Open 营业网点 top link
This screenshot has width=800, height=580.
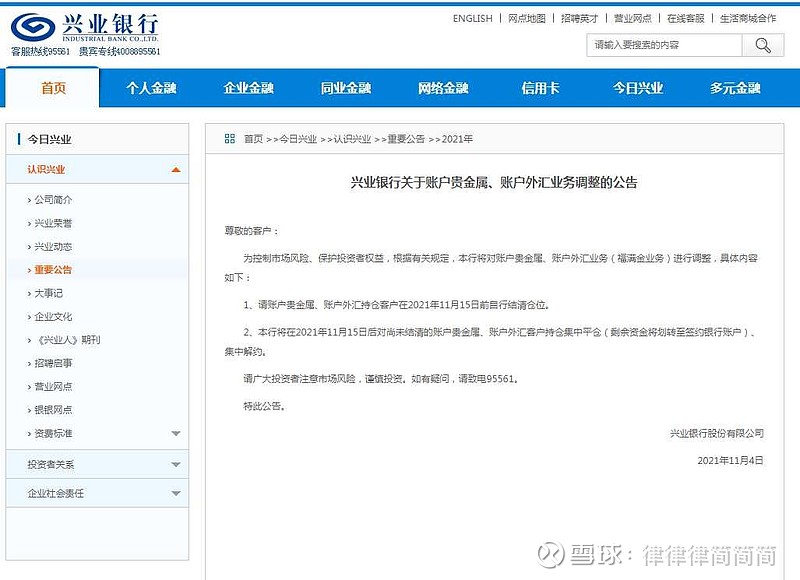633,18
